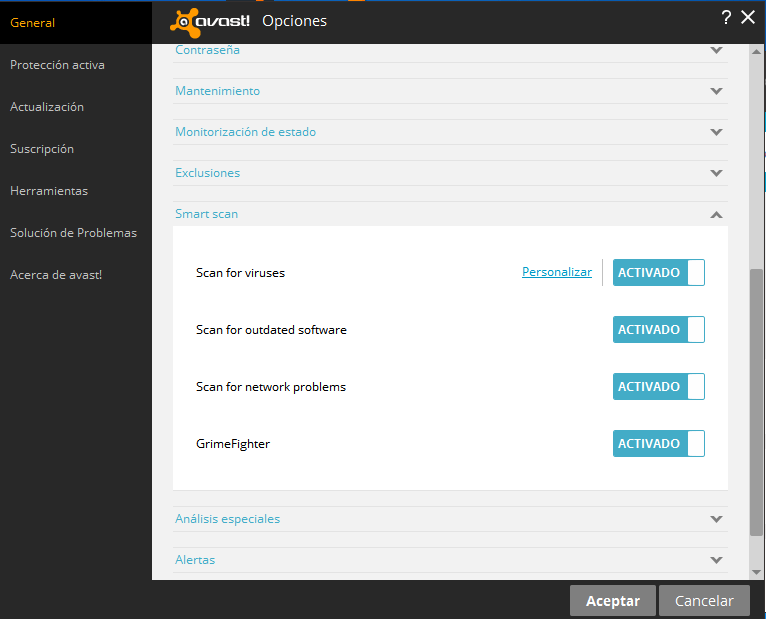Screen dimensions: 766x619
Task: Click the Análisis especiales heading
Action: pyautogui.click(x=228, y=519)
